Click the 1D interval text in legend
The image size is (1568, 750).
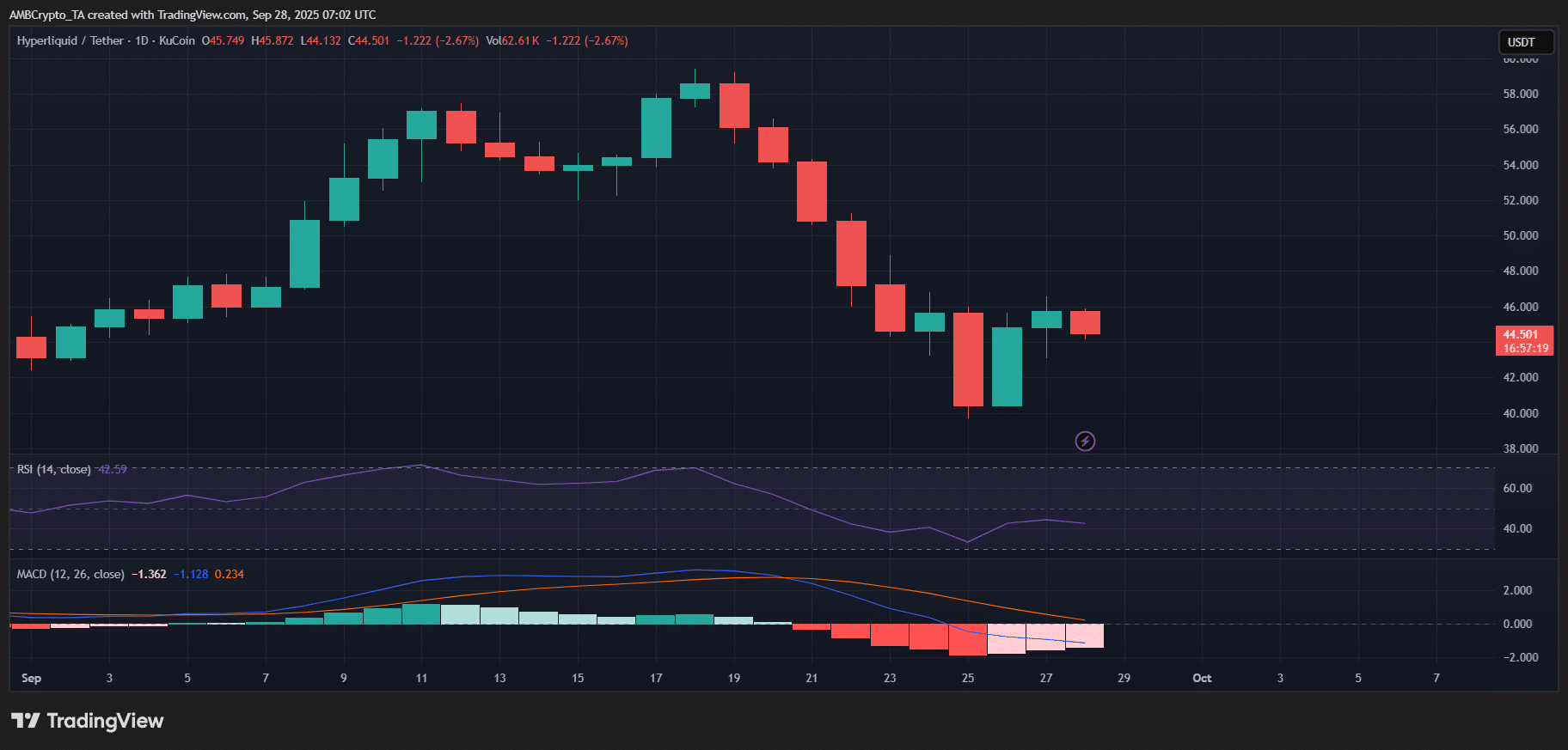(x=143, y=40)
